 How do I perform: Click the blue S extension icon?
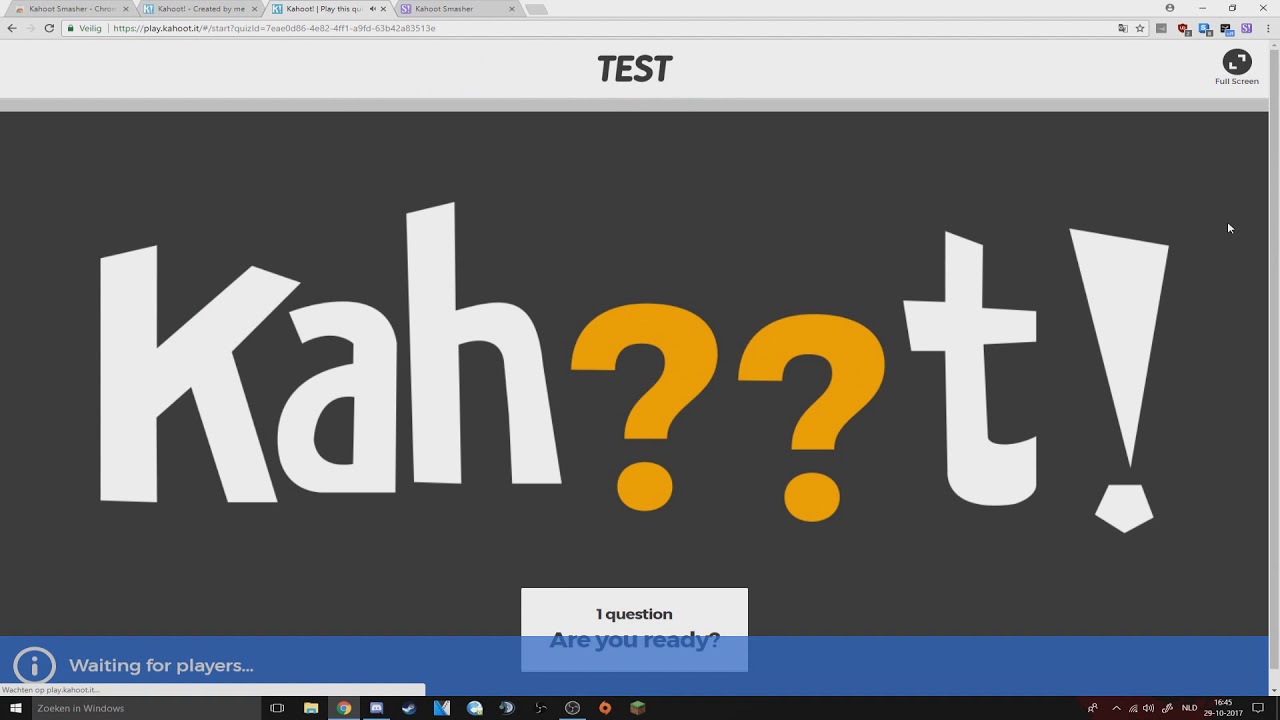click(x=1205, y=29)
